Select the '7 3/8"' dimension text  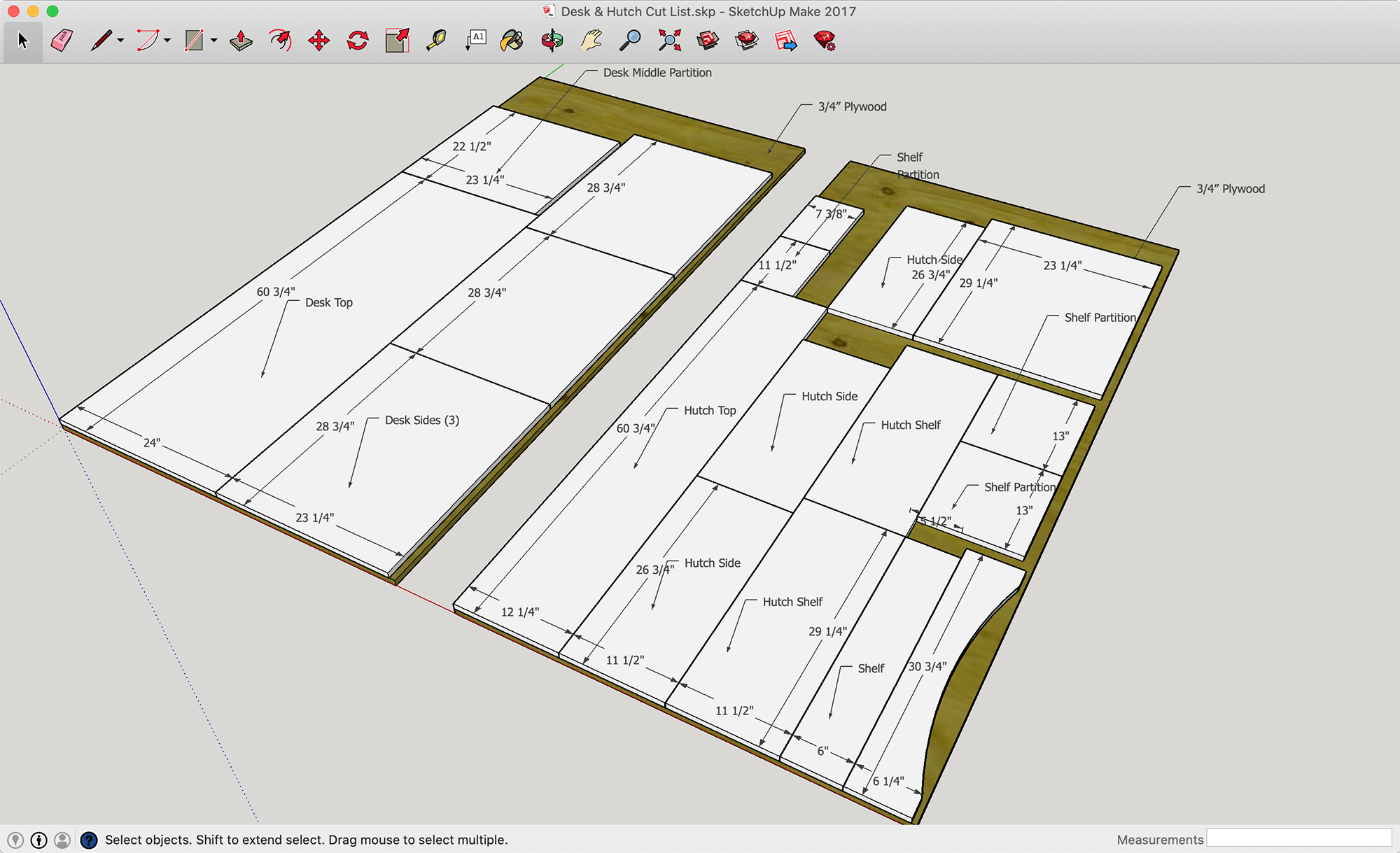click(831, 213)
